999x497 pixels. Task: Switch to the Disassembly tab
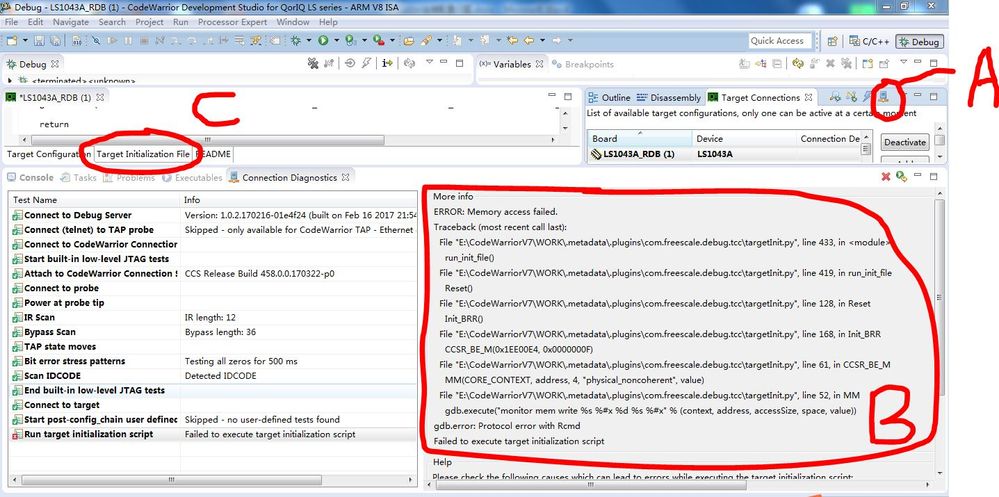click(669, 97)
